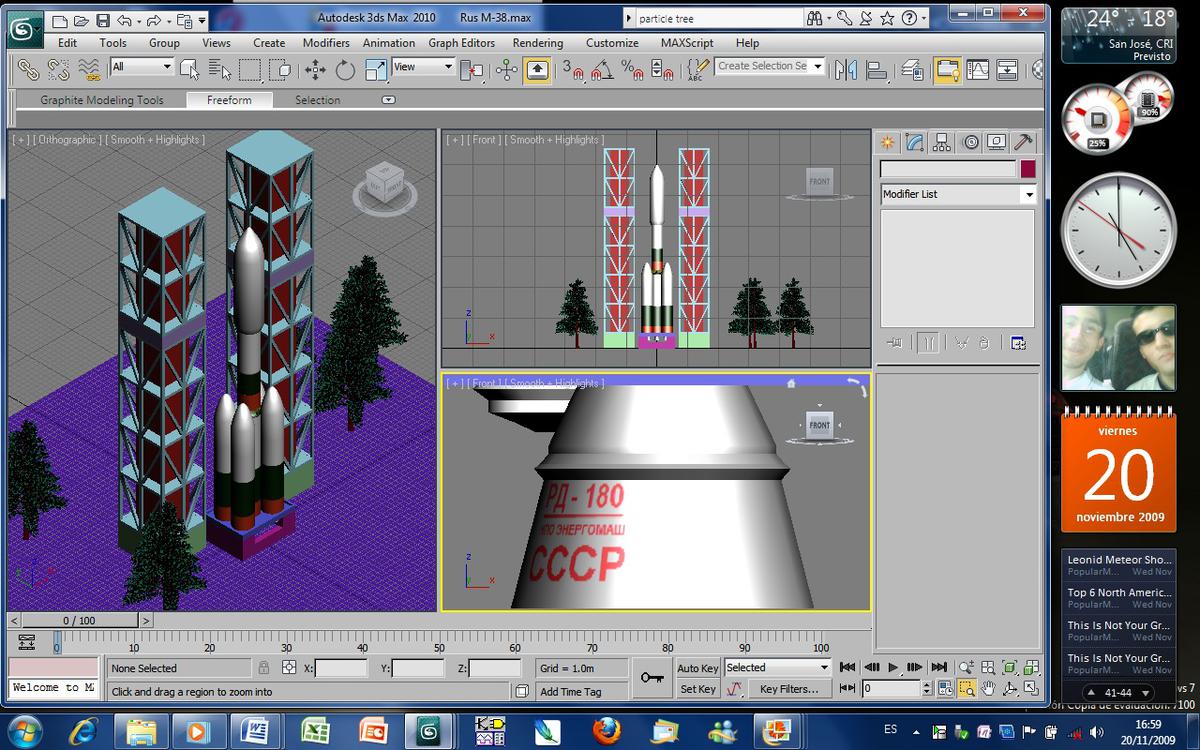Toggle the Angle Snap button

click(601, 69)
